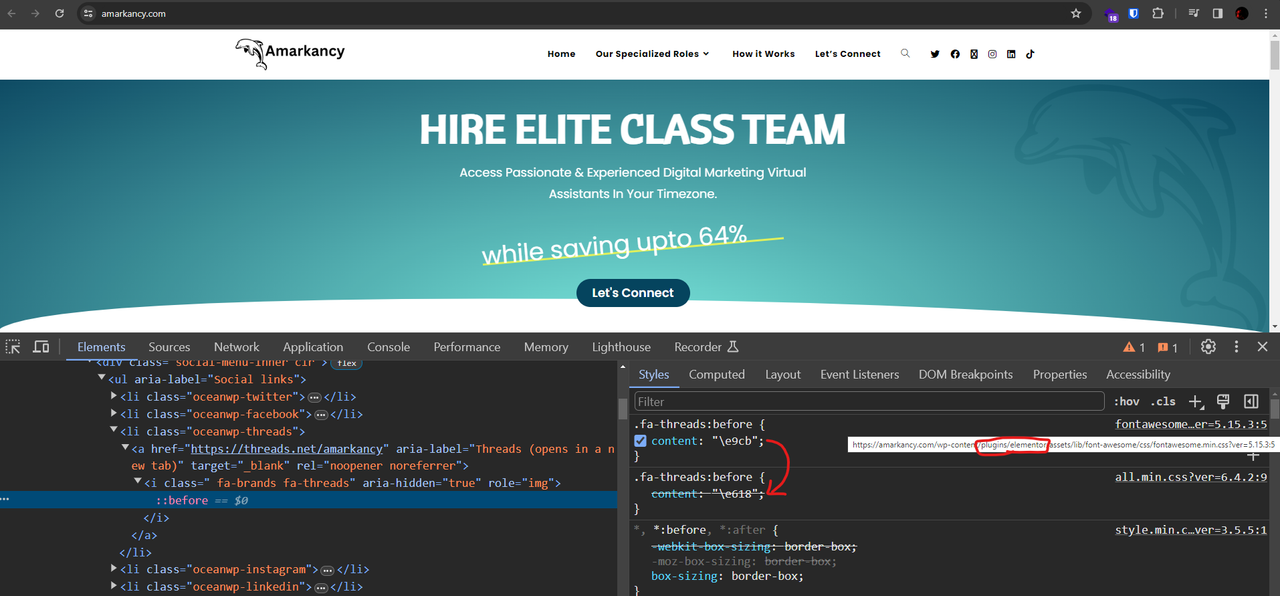Click the new style rule plus icon

[1195, 401]
